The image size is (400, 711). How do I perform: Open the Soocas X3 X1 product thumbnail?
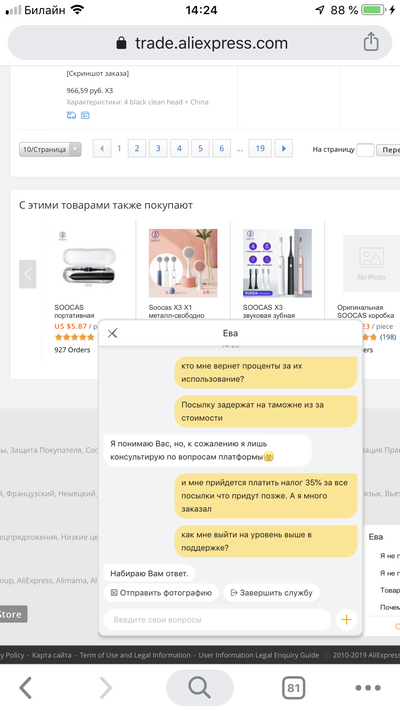pyautogui.click(x=183, y=263)
